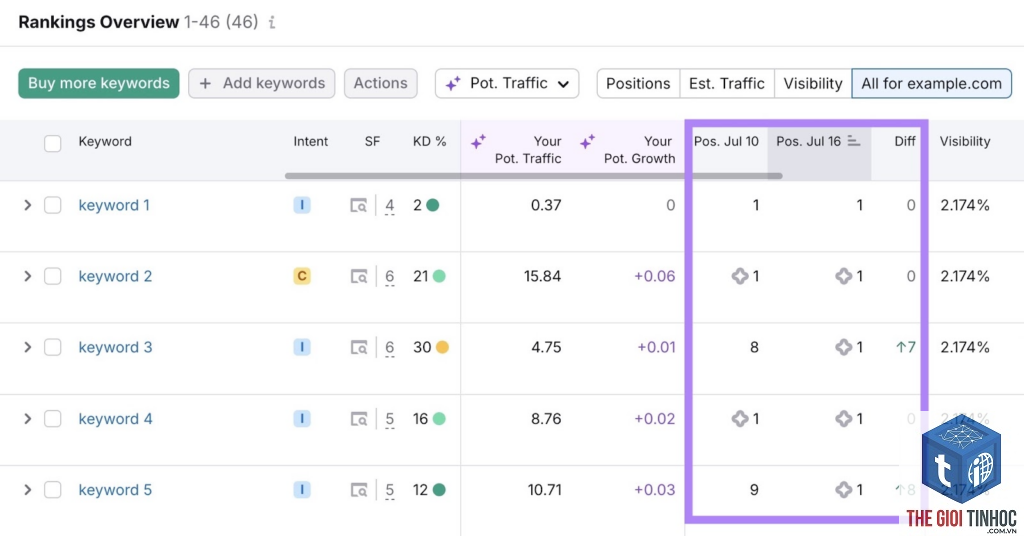Click the 10.71 potential traffic value
This screenshot has width=1024, height=536.
pos(545,490)
